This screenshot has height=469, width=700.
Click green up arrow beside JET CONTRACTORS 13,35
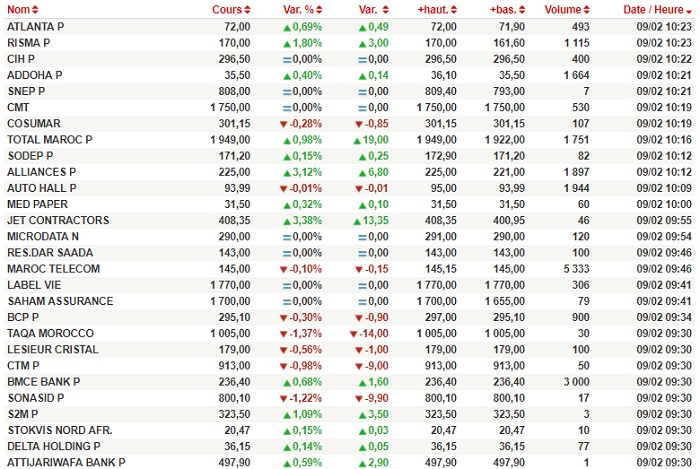[x=359, y=221]
